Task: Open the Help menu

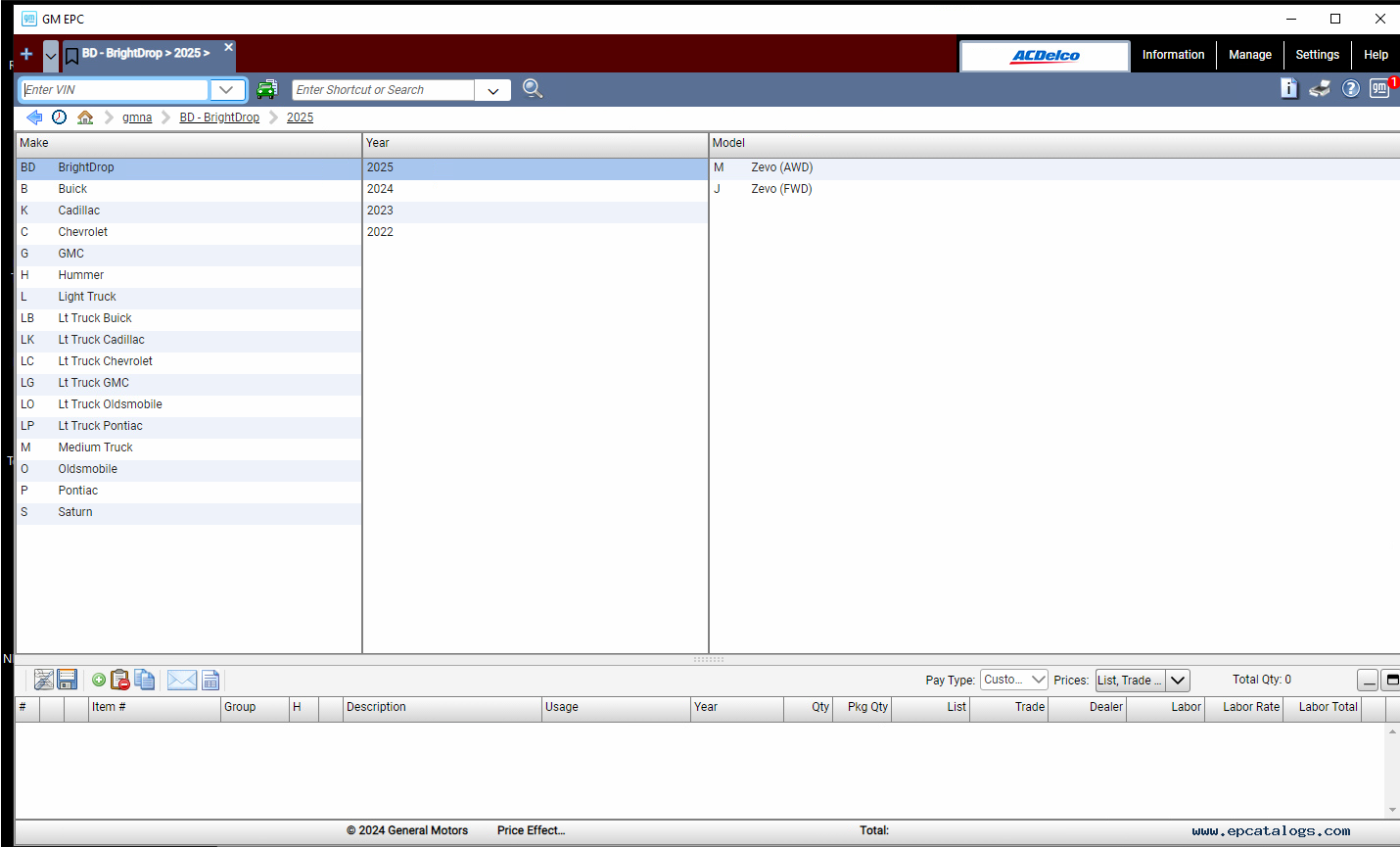Action: (1376, 55)
